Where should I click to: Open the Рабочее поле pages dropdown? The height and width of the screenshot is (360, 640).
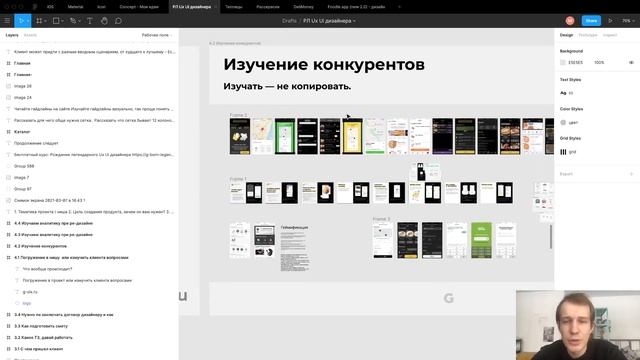point(157,35)
